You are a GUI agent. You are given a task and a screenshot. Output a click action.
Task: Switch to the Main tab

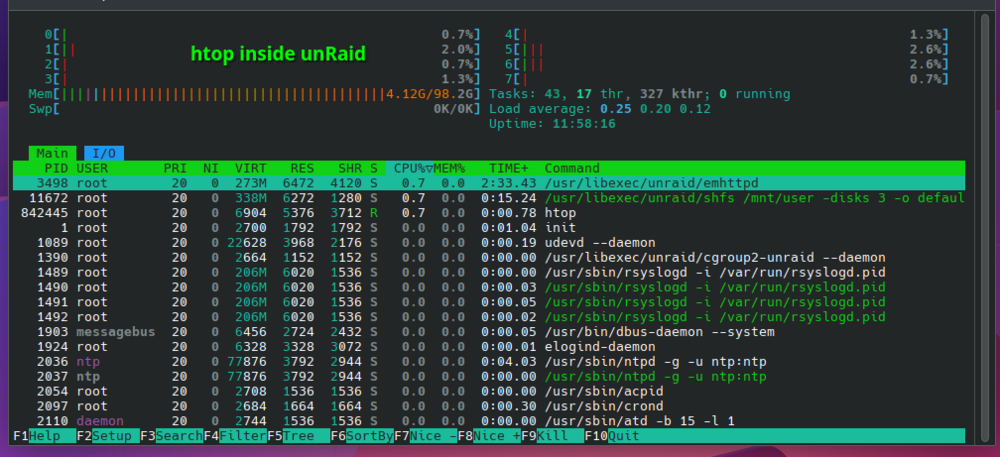52,153
